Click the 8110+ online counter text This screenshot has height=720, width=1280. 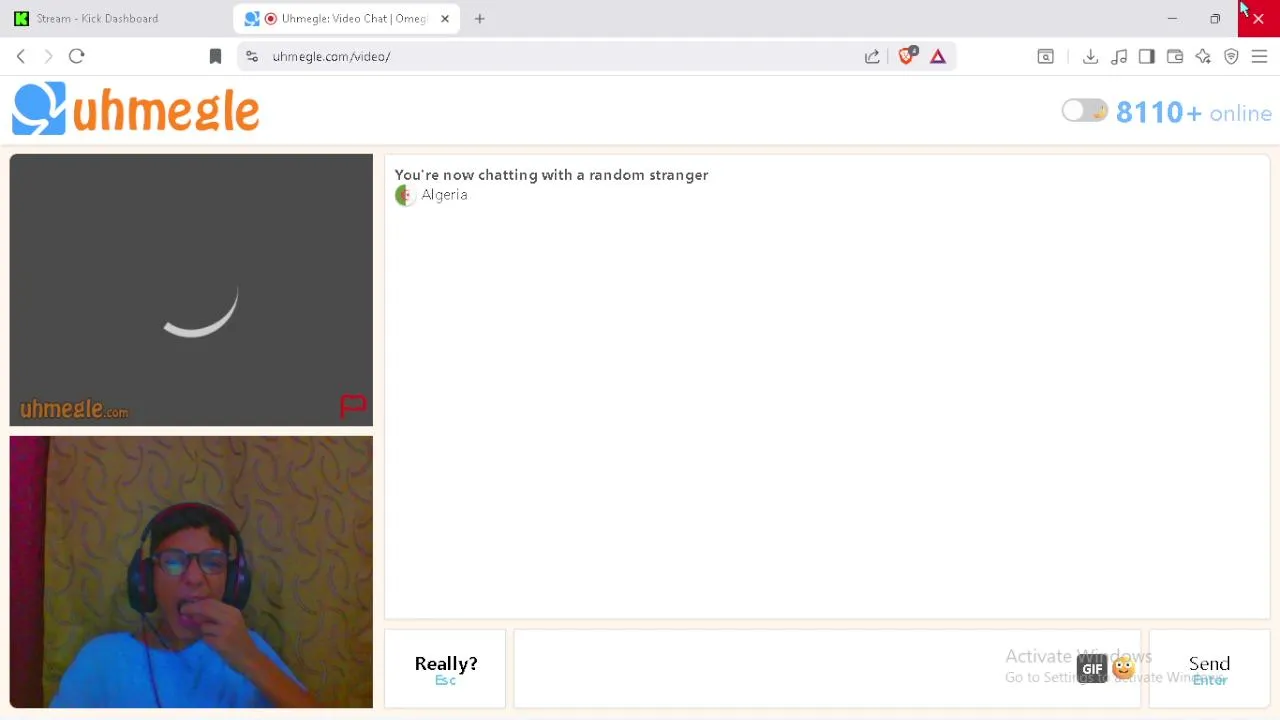click(1194, 113)
